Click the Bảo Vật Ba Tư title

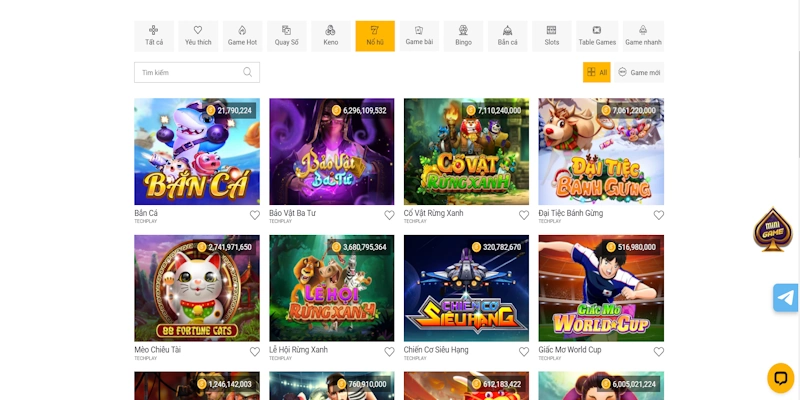[x=292, y=213]
